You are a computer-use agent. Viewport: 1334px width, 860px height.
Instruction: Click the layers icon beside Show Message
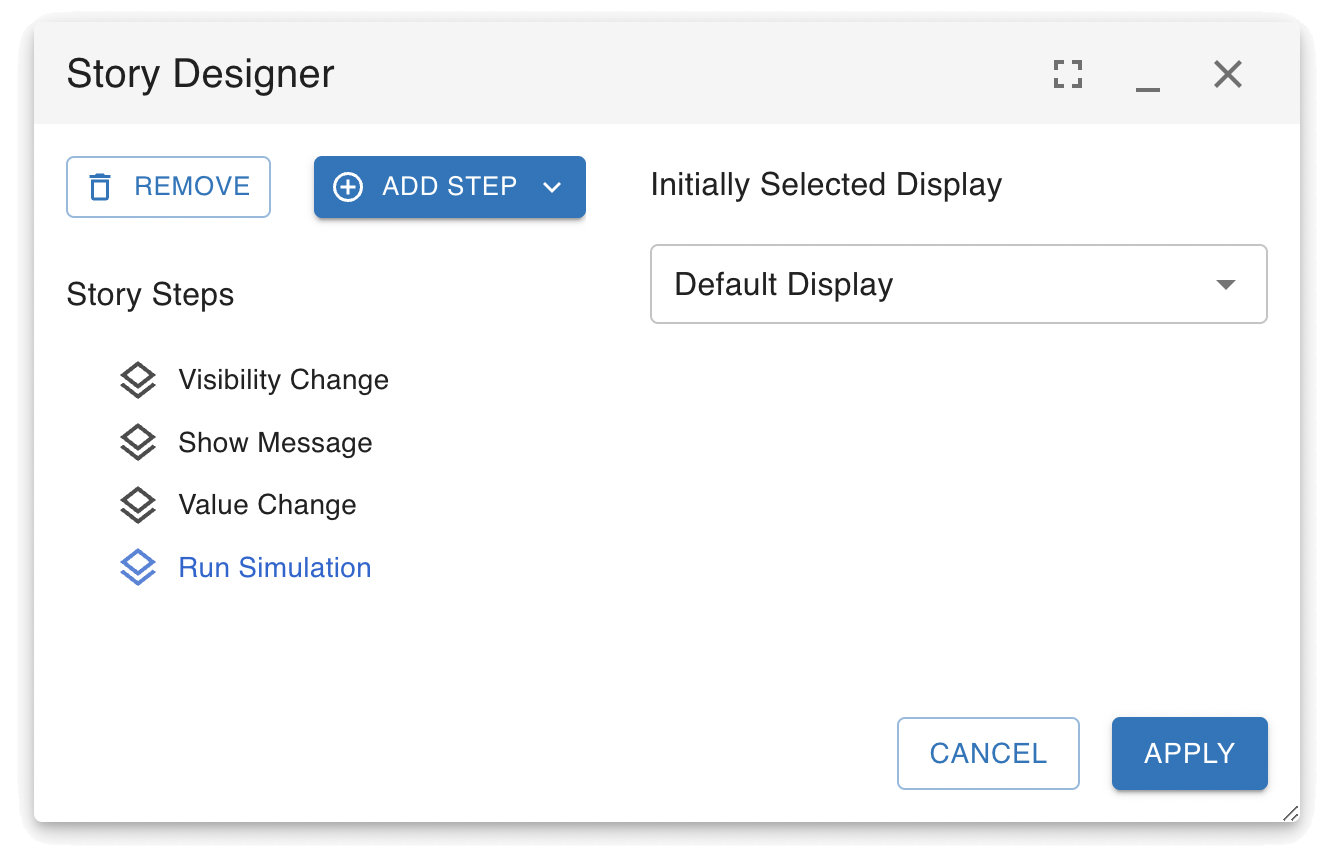(138, 443)
